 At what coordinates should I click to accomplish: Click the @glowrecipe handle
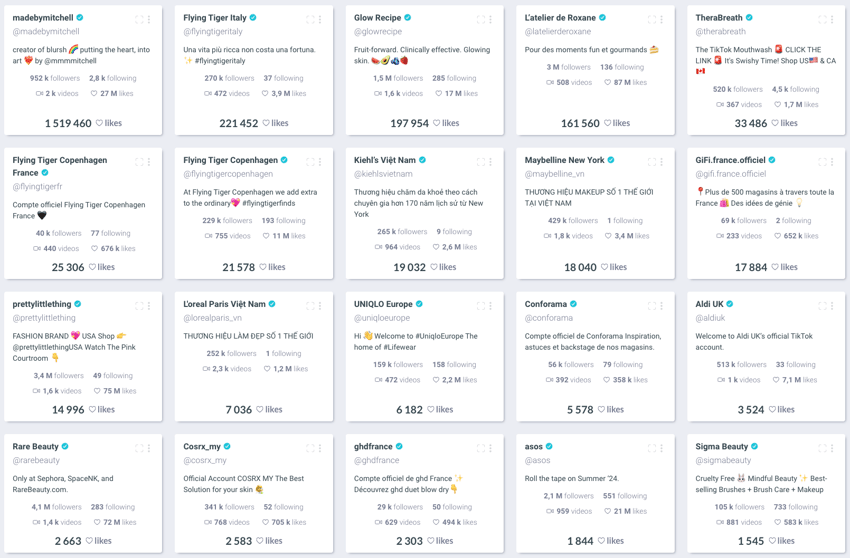click(378, 32)
